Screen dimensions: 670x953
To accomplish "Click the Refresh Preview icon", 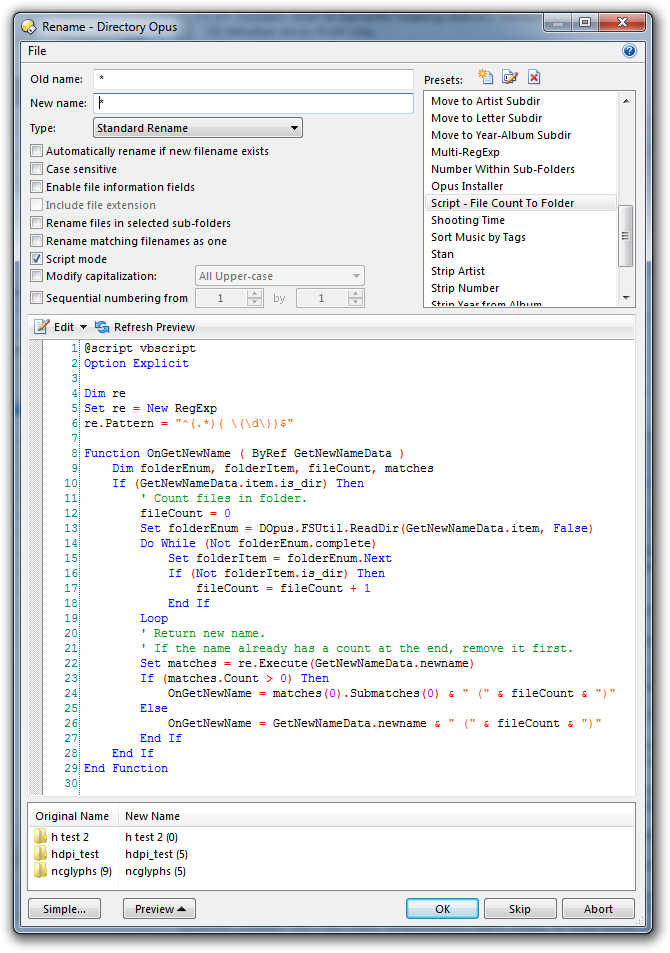I will coord(102,327).
